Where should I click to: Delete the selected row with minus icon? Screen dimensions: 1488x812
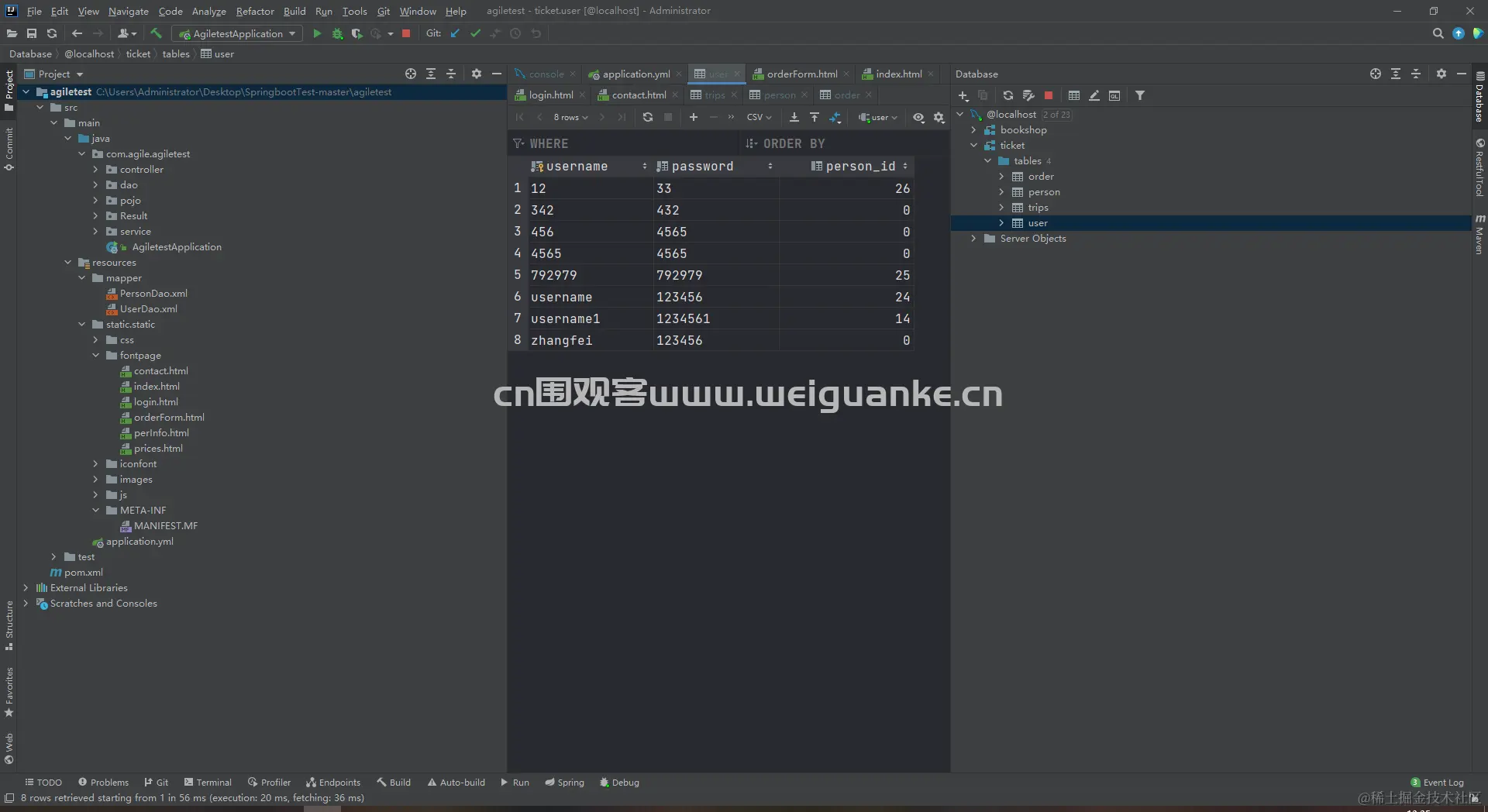click(714, 117)
